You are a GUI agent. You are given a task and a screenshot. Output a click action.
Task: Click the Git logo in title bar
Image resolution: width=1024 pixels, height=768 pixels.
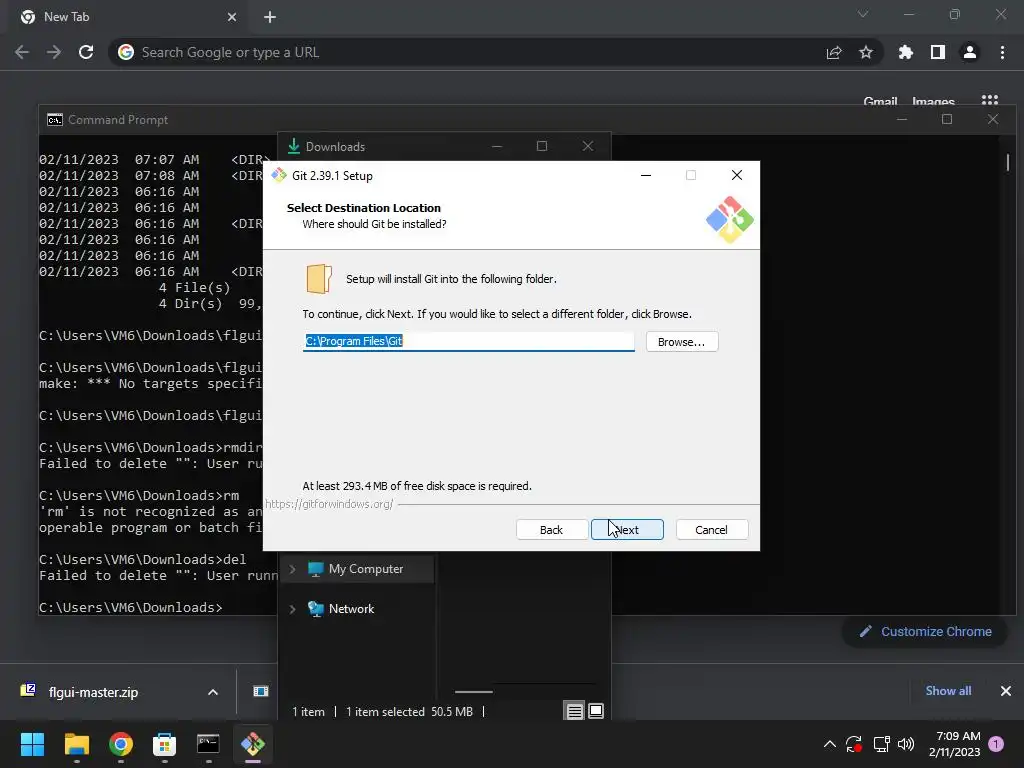click(x=279, y=175)
